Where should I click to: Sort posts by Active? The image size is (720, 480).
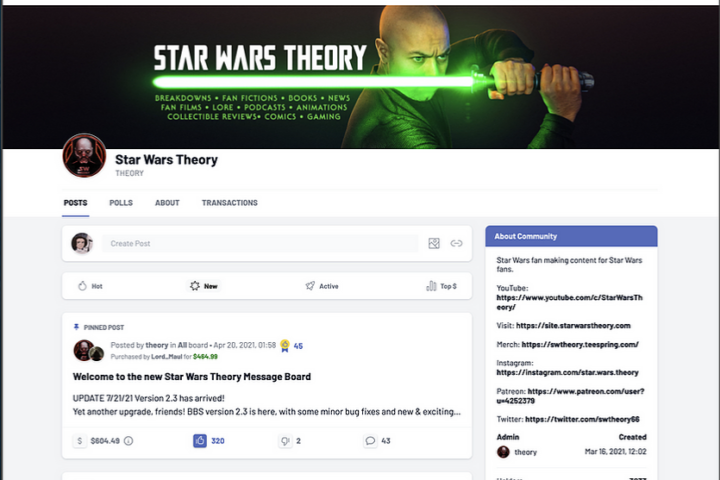322,286
